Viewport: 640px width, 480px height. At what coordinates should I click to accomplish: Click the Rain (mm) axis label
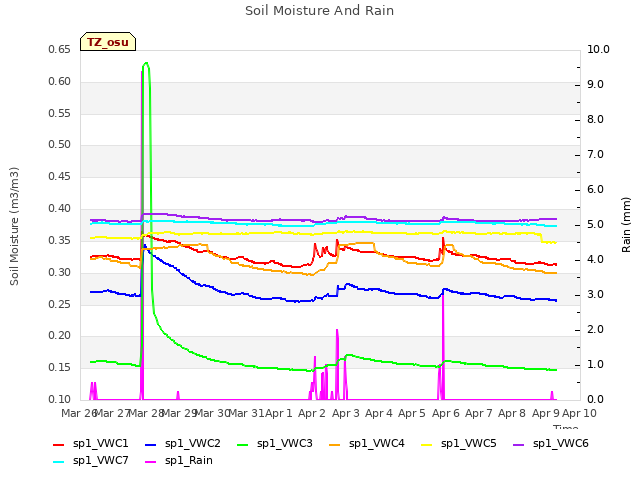(x=626, y=225)
